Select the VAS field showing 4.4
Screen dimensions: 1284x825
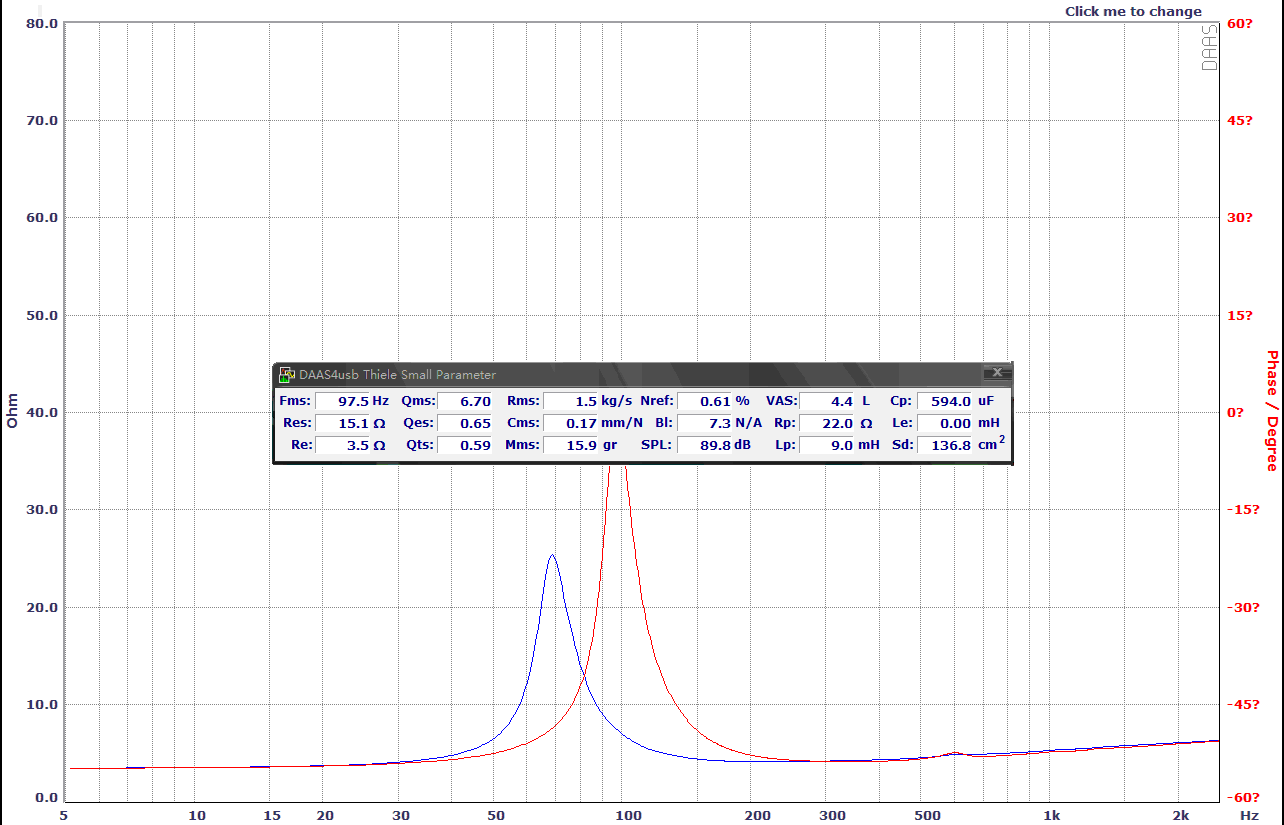pyautogui.click(x=826, y=401)
